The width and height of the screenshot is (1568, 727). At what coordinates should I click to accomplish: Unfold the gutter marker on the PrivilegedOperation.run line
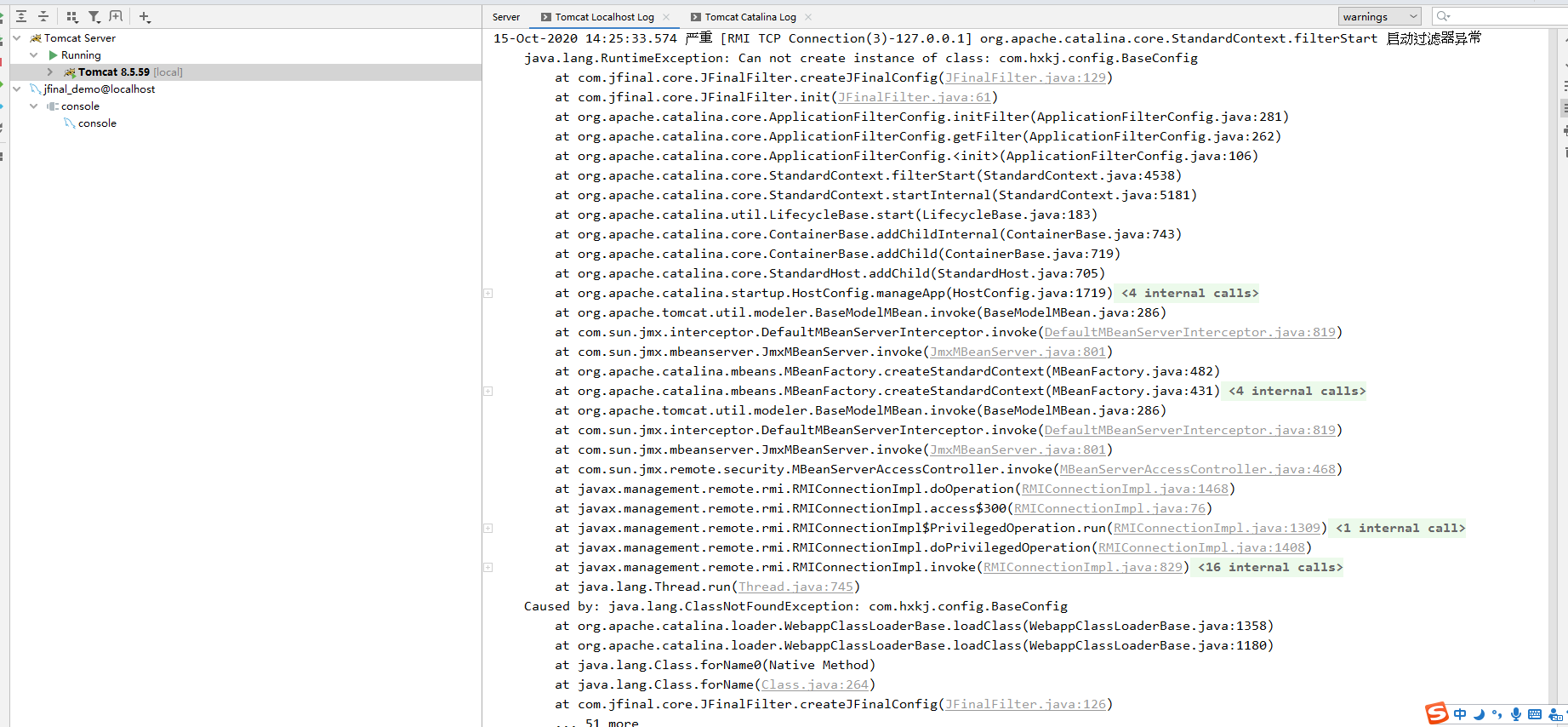click(488, 528)
